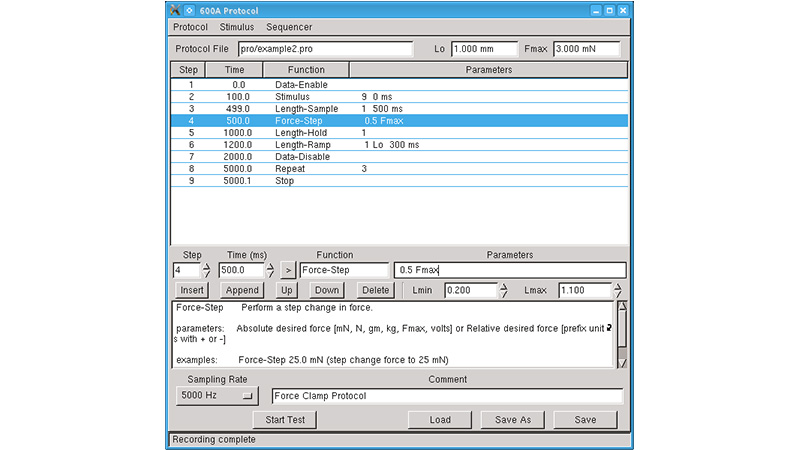Edit the Lo value field
The image size is (800, 450).
pyautogui.click(x=484, y=49)
